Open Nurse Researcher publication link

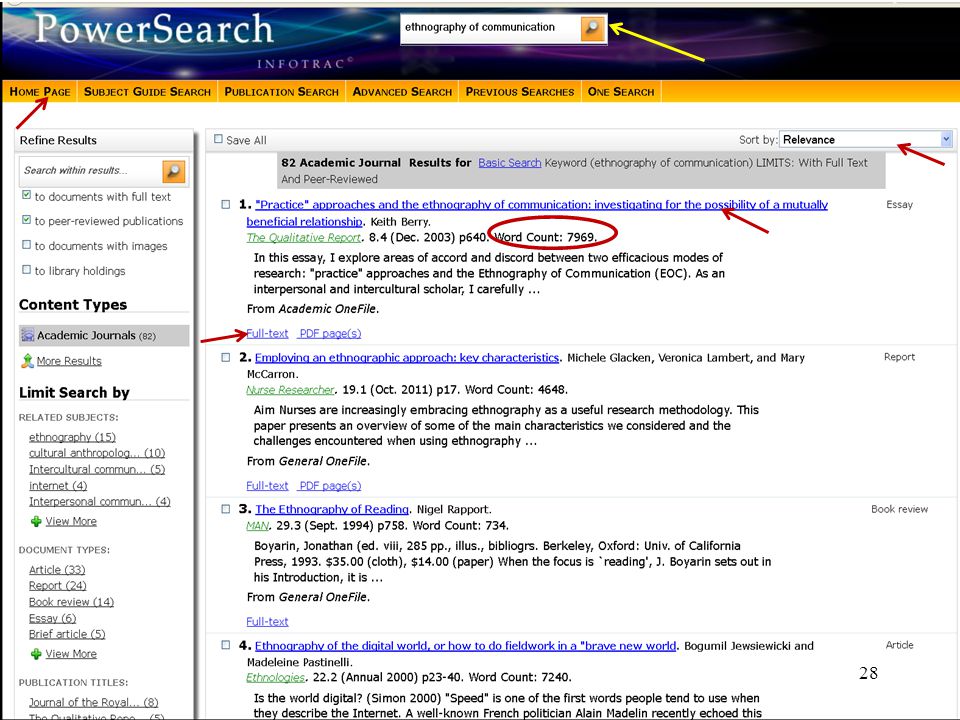(290, 390)
